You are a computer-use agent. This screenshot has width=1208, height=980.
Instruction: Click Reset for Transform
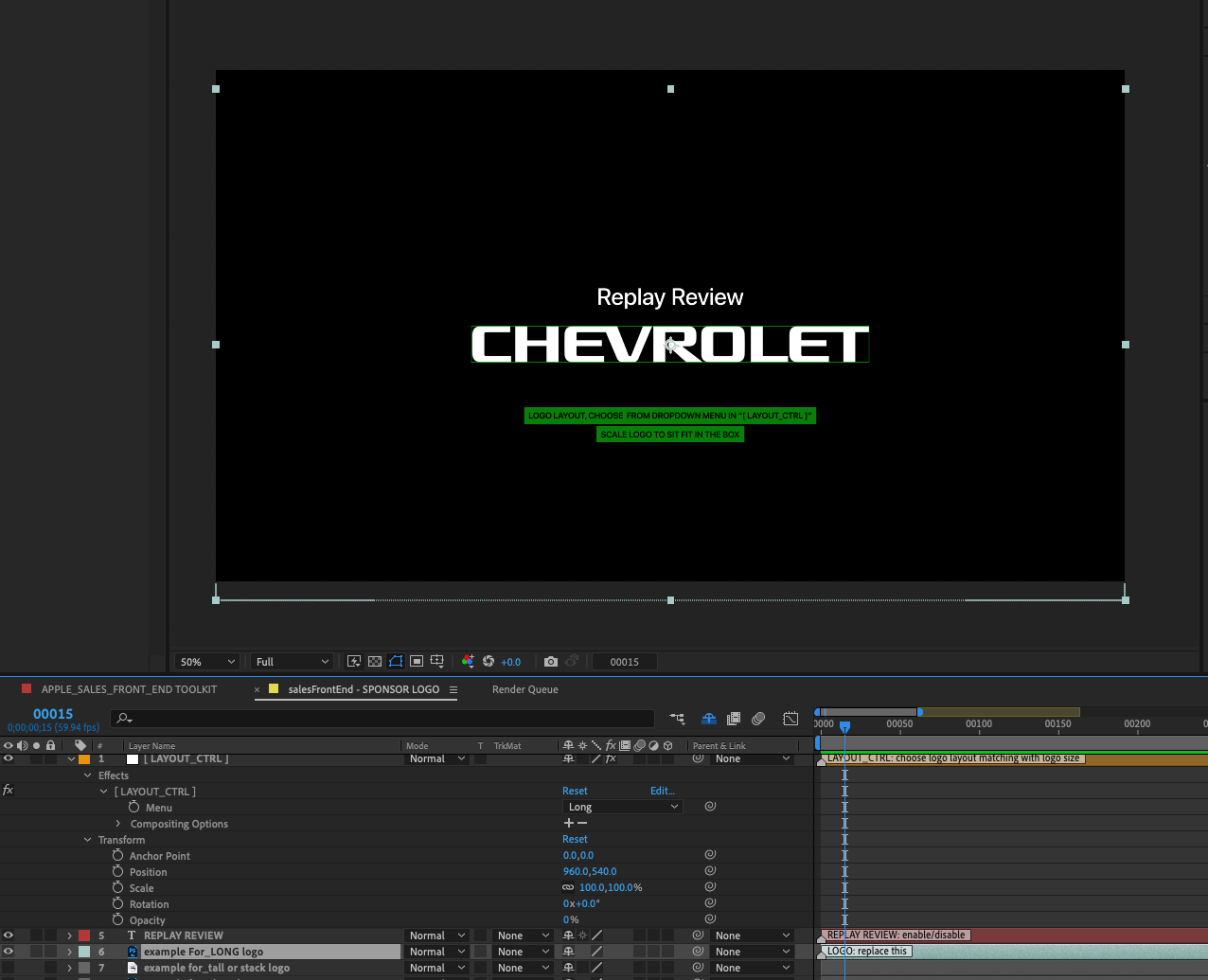pos(575,839)
